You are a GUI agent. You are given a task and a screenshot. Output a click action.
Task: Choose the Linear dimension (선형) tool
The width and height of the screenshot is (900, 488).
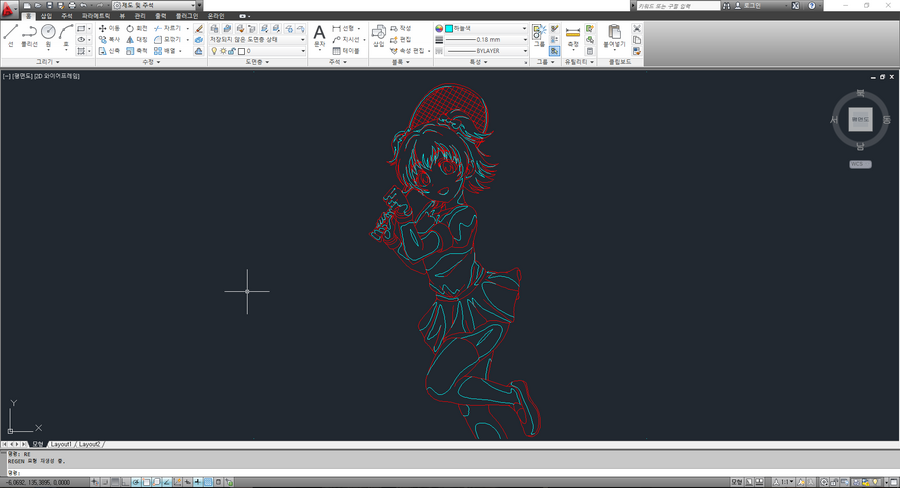click(343, 28)
